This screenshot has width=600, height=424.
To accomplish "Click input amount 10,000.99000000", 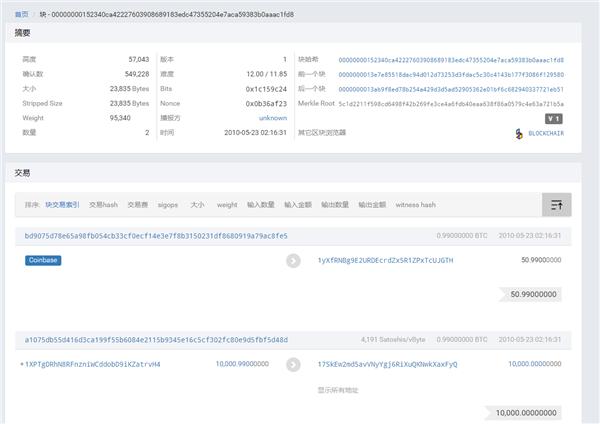I will [x=242, y=364].
